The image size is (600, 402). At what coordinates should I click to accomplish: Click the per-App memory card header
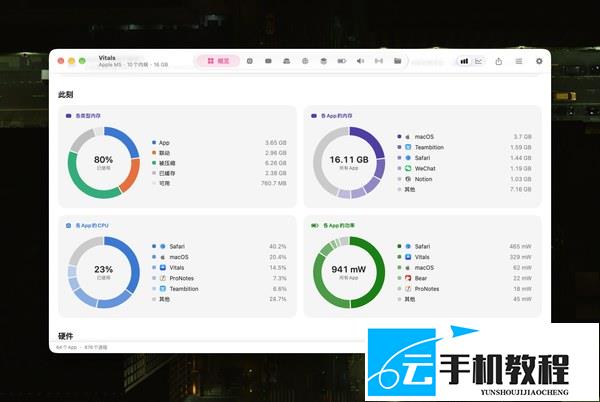click(332, 116)
